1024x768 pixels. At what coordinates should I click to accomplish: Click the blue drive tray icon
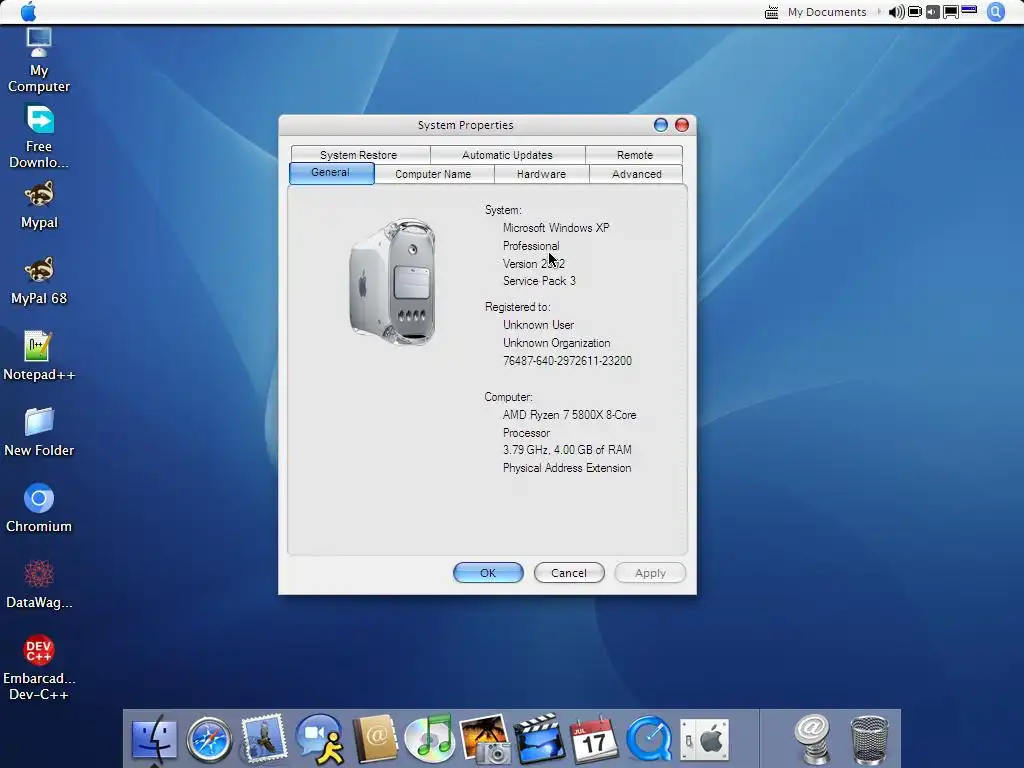click(969, 9)
